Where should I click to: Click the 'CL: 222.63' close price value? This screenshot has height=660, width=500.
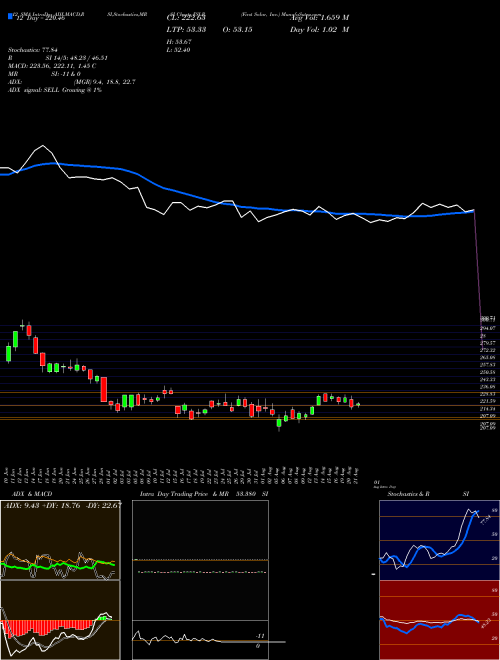(x=186, y=18)
